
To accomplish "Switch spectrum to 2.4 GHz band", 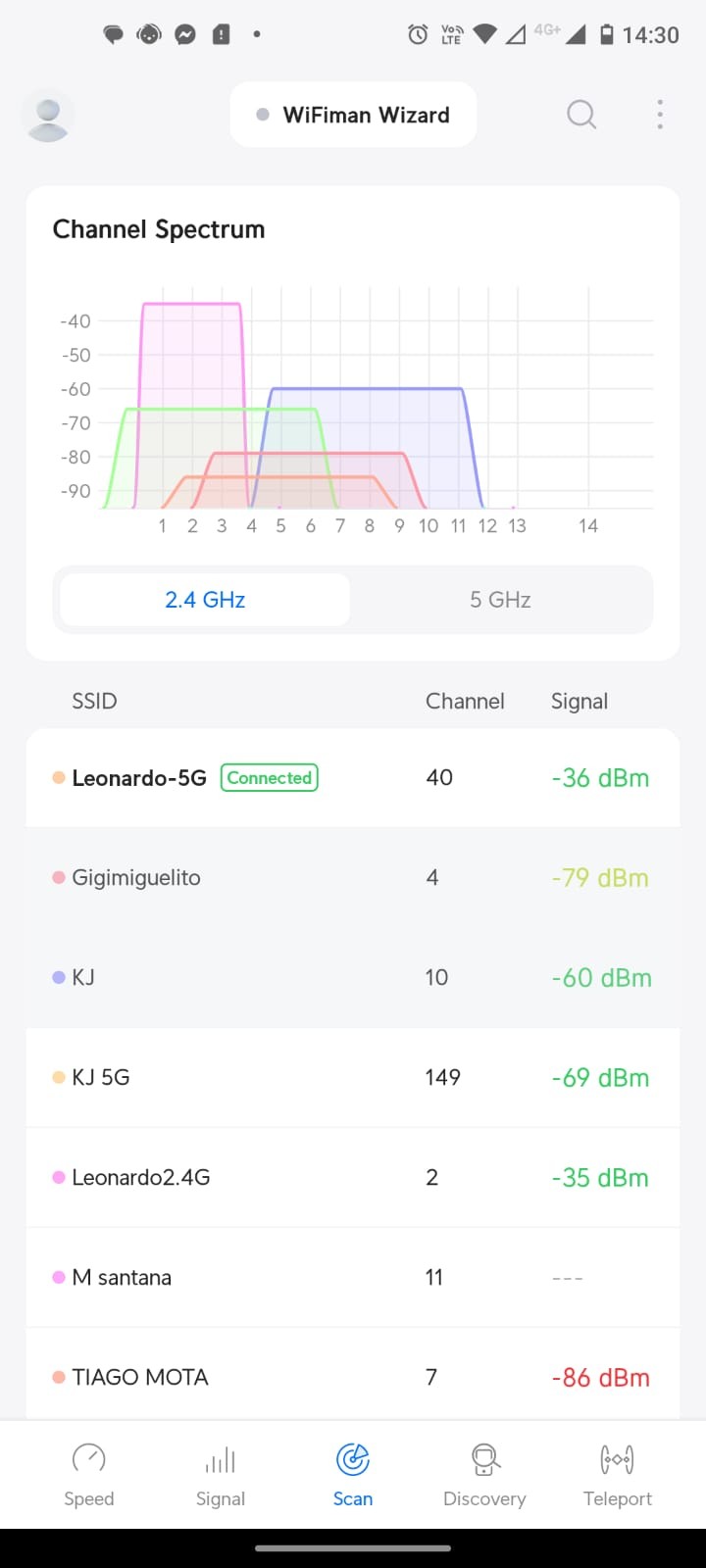I will pos(205,600).
